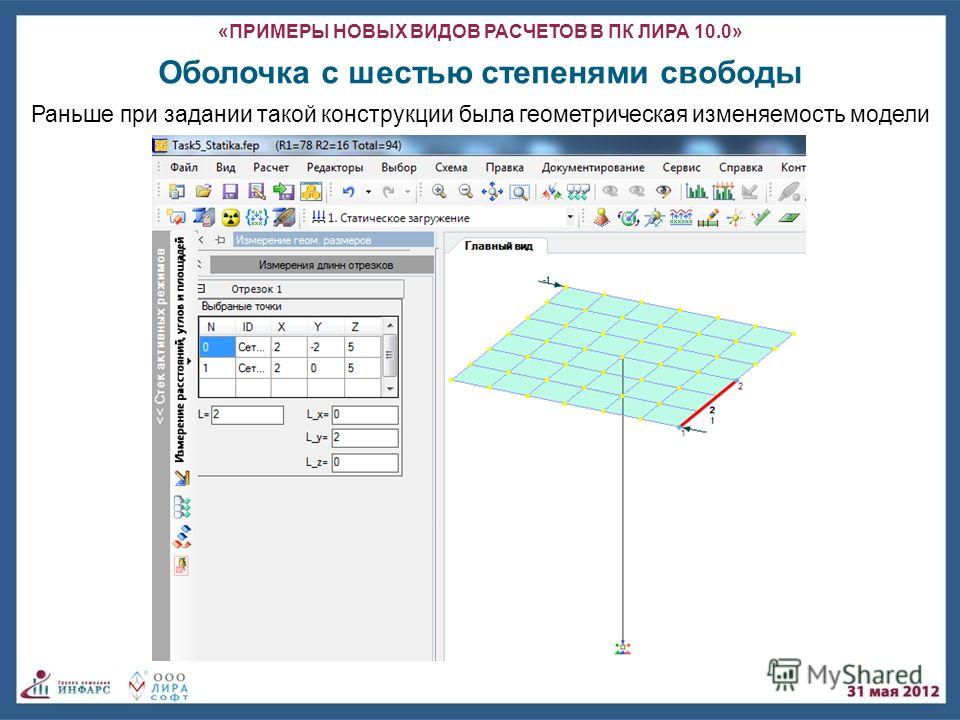The width and height of the screenshot is (960, 720).
Task: Click the greyed-out redo arrow
Action: pyautogui.click(x=388, y=192)
